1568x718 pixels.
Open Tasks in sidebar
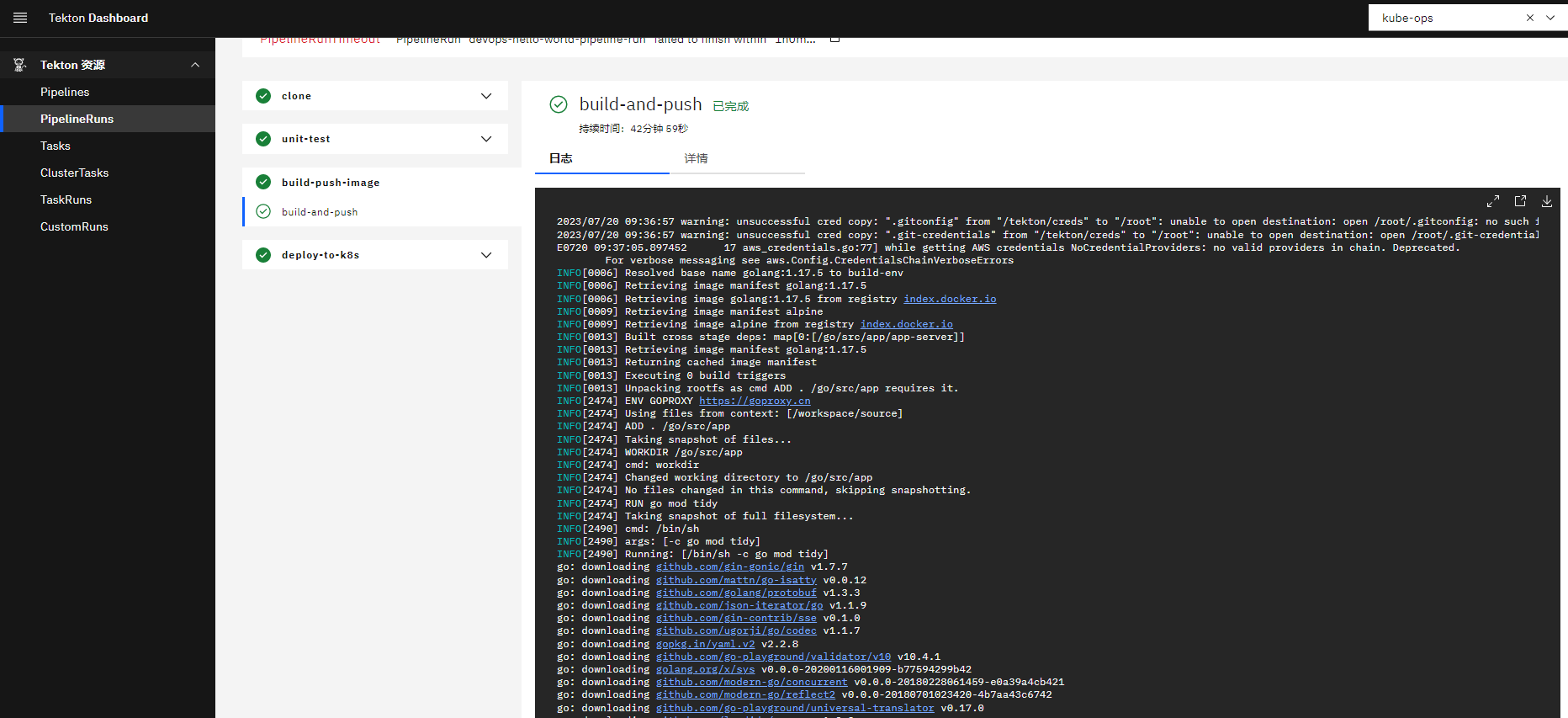point(108,146)
